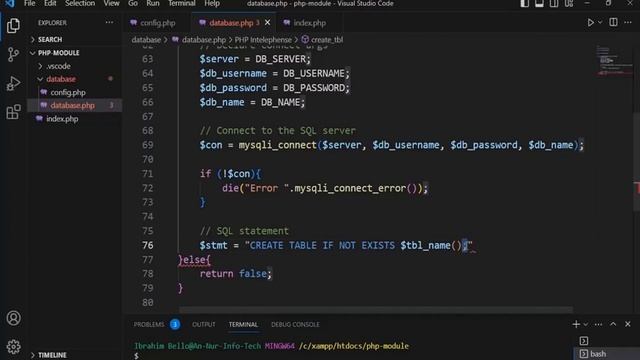Screen dimensions: 640x360
Task: Switch to the index.php editor tab
Action: (309, 23)
